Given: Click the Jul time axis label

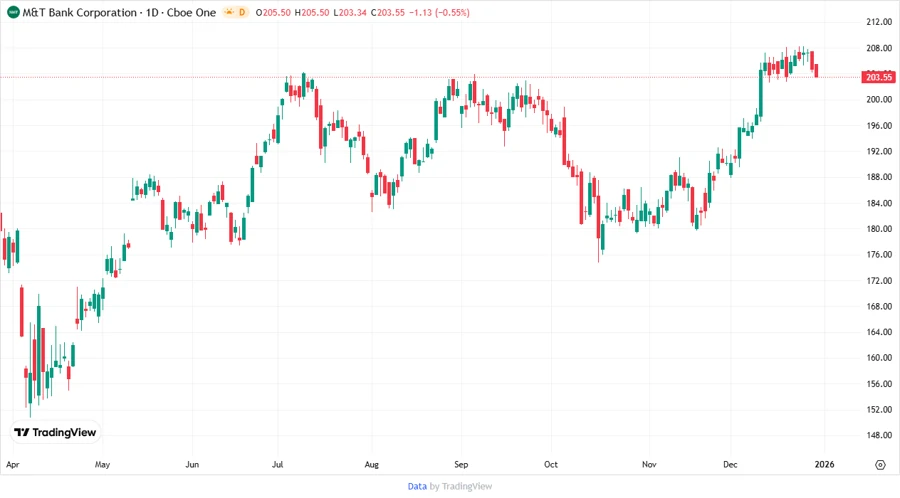Looking at the screenshot, I should point(278,464).
